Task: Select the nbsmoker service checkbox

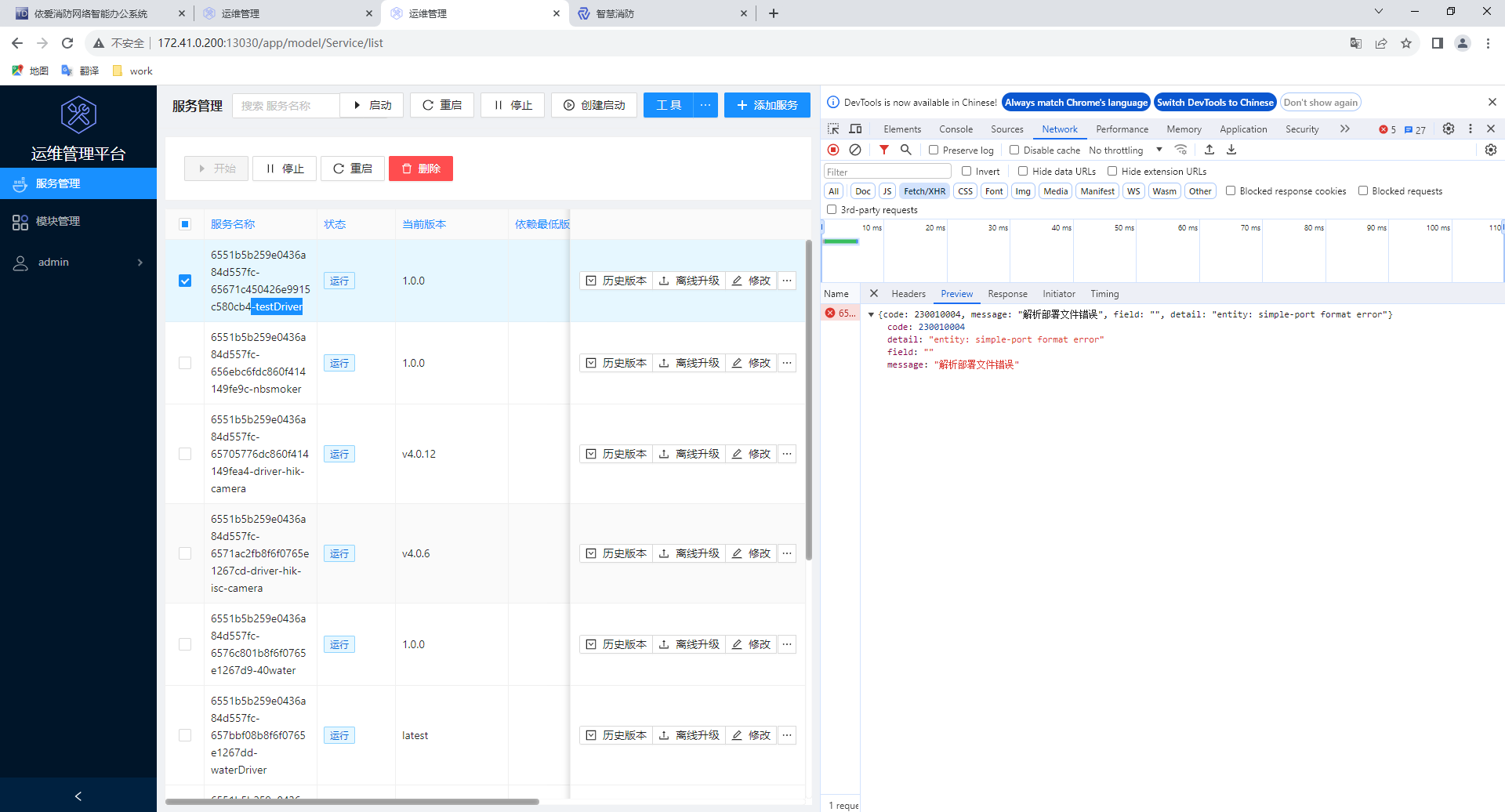Action: [x=185, y=363]
